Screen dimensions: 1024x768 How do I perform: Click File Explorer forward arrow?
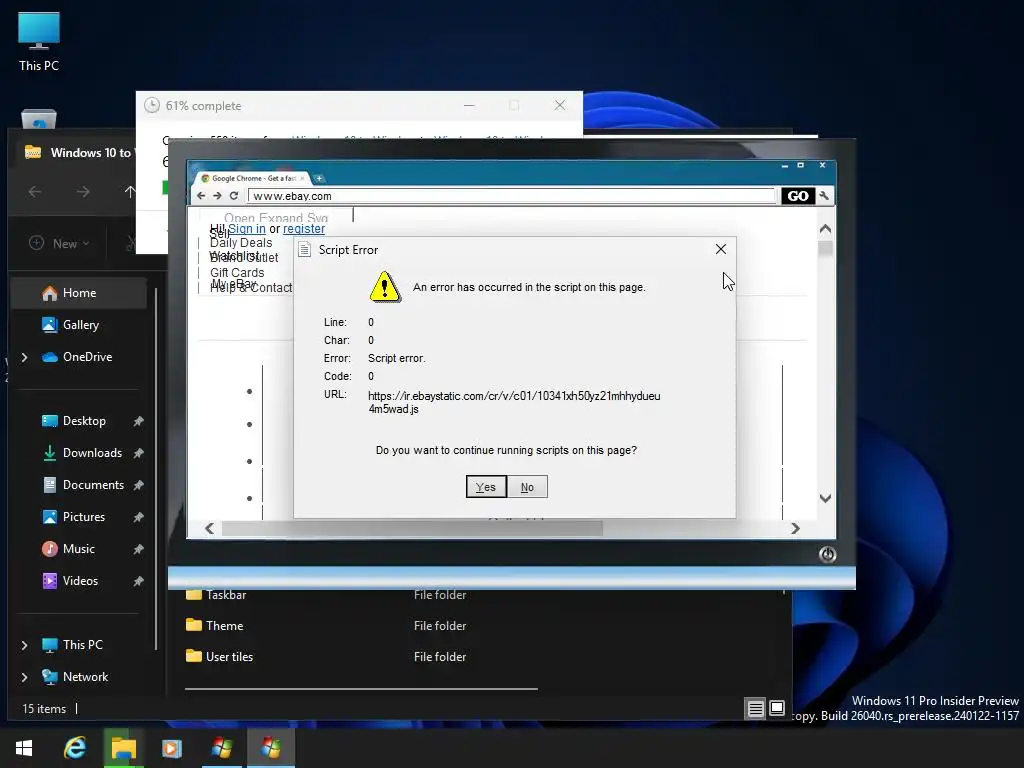point(83,191)
